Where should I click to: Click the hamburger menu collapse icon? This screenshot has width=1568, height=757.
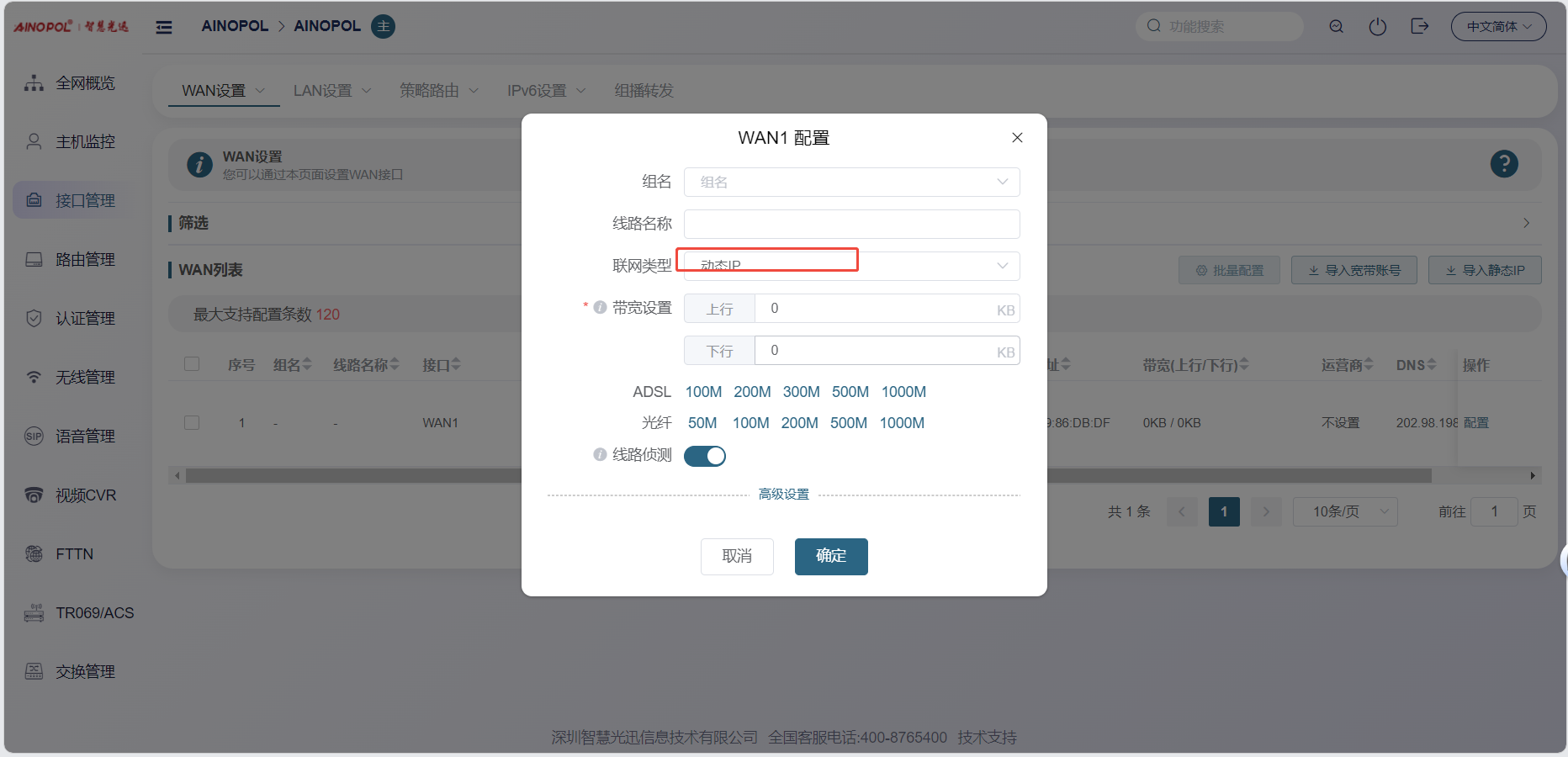click(164, 27)
